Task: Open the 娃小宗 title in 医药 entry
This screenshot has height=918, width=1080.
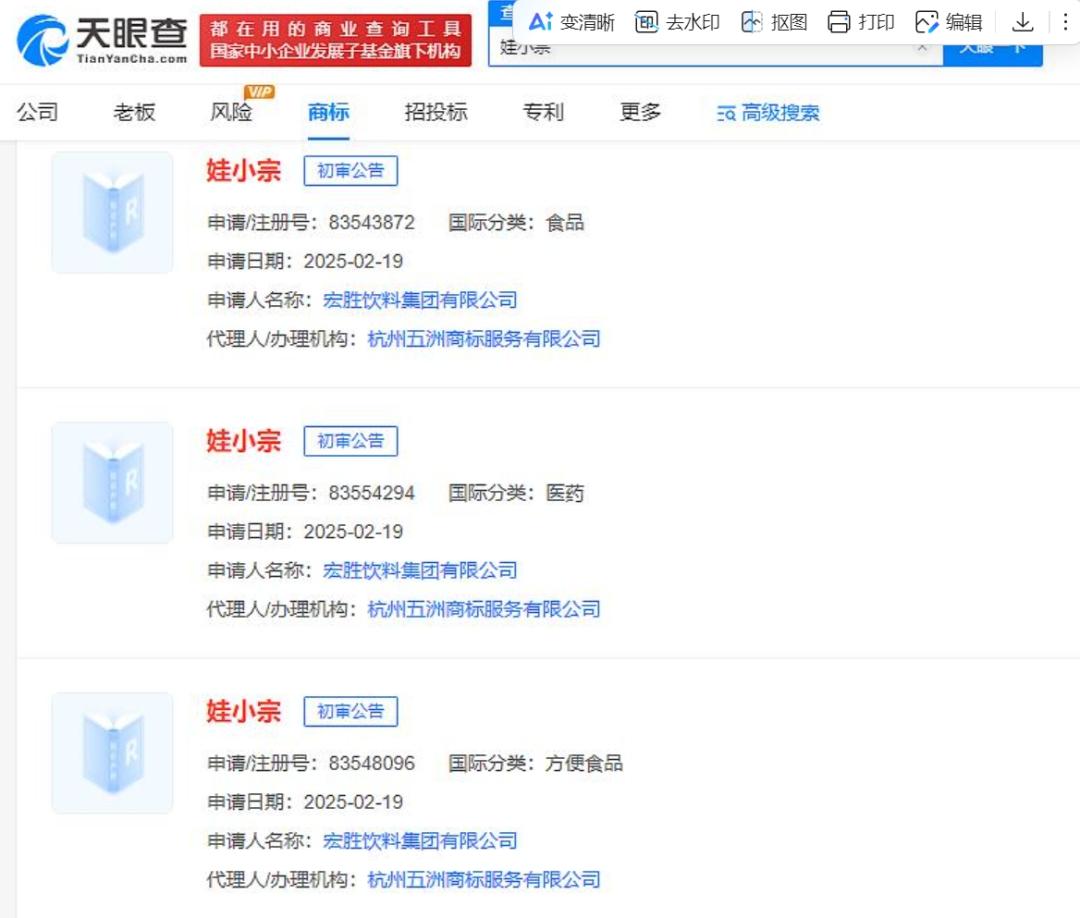Action: pyautogui.click(x=244, y=441)
